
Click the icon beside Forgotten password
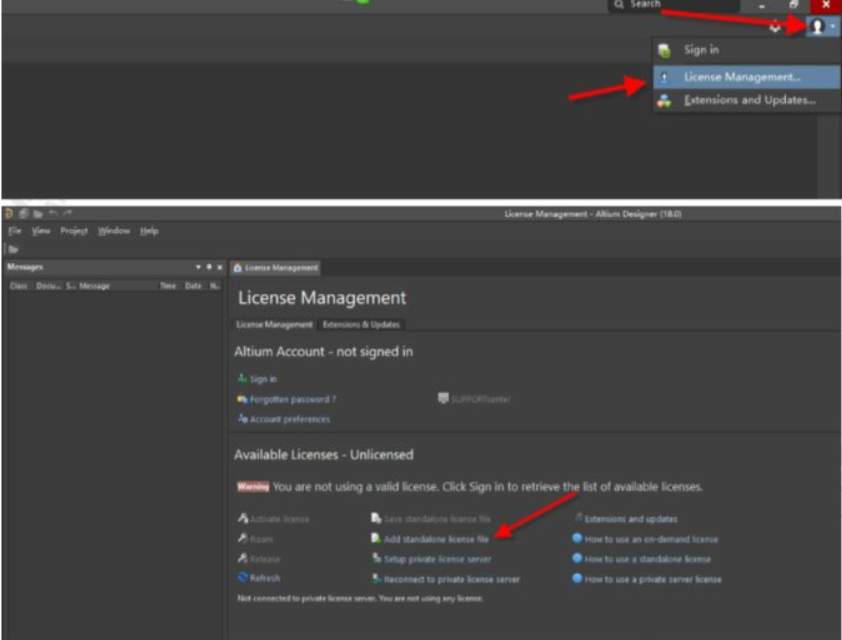242,399
